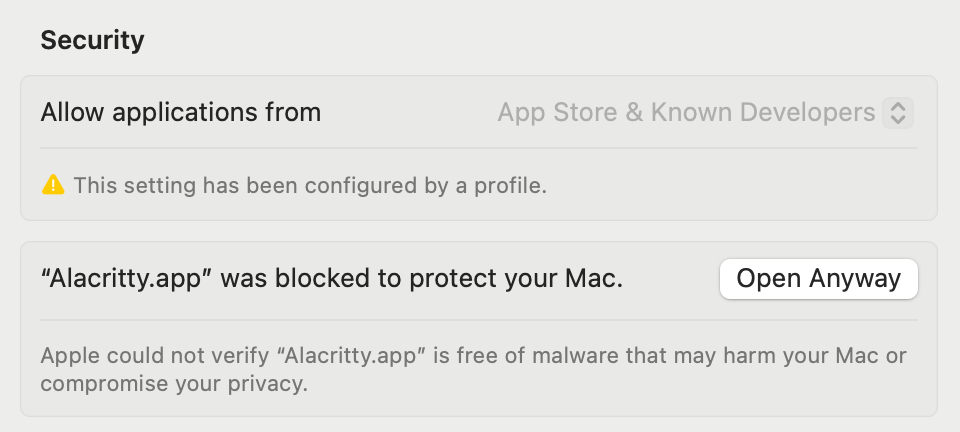Open the App Store & Known Developers popup
The image size is (960, 432).
coord(704,112)
